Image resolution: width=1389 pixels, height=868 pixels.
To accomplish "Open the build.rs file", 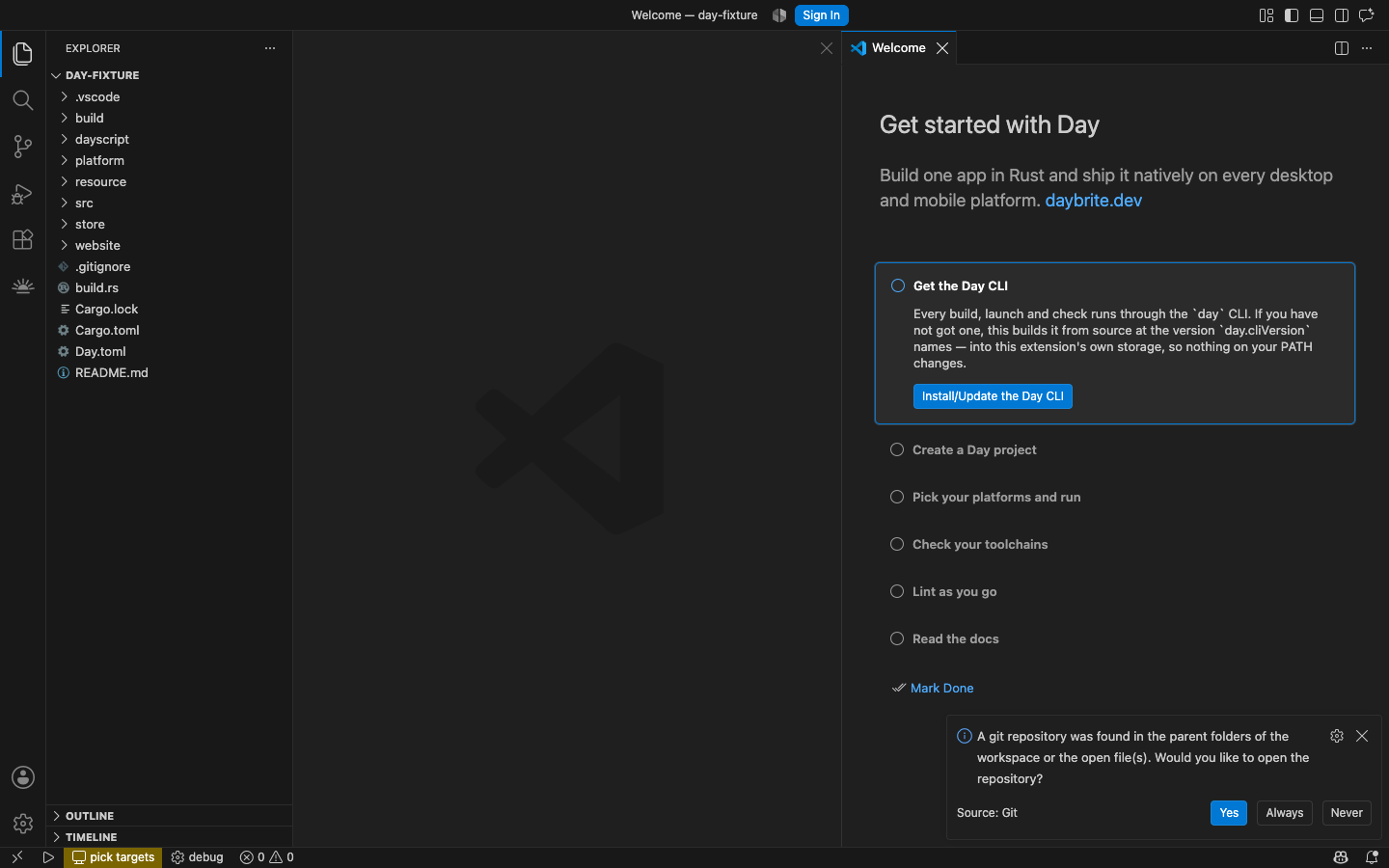I will pos(169,287).
